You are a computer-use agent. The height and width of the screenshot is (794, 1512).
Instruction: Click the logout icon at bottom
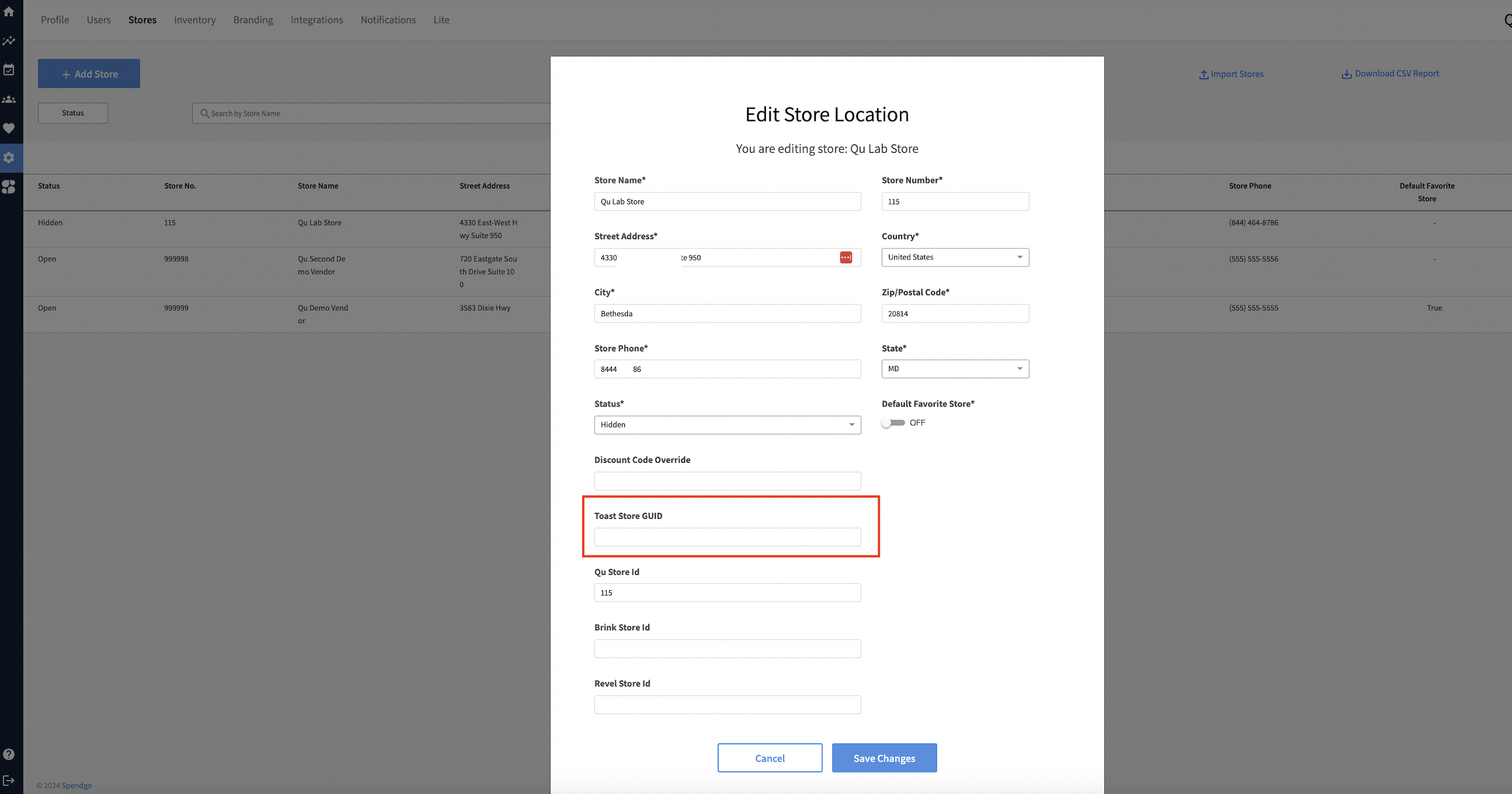pos(9,781)
